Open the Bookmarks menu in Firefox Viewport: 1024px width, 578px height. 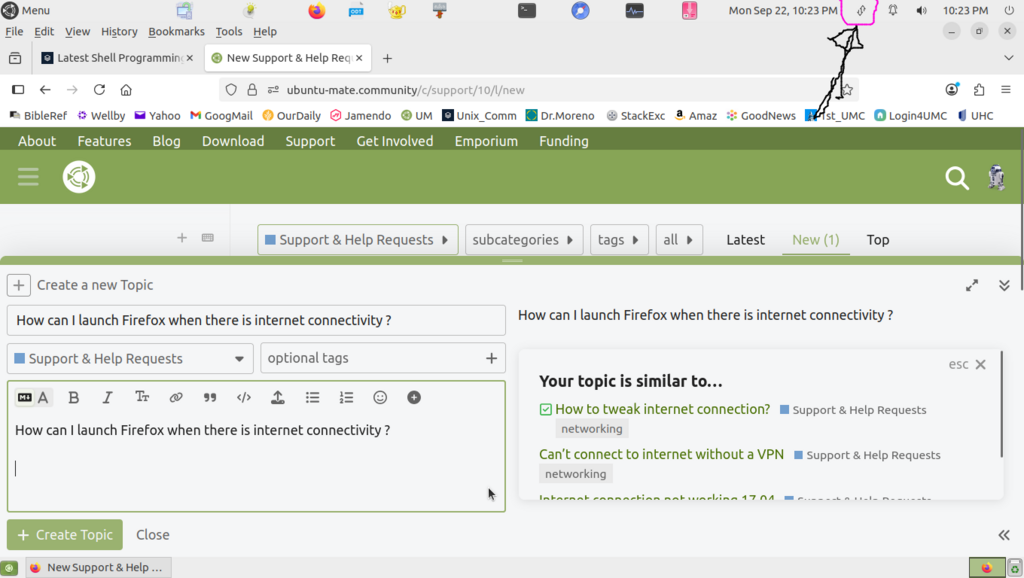[x=176, y=32]
